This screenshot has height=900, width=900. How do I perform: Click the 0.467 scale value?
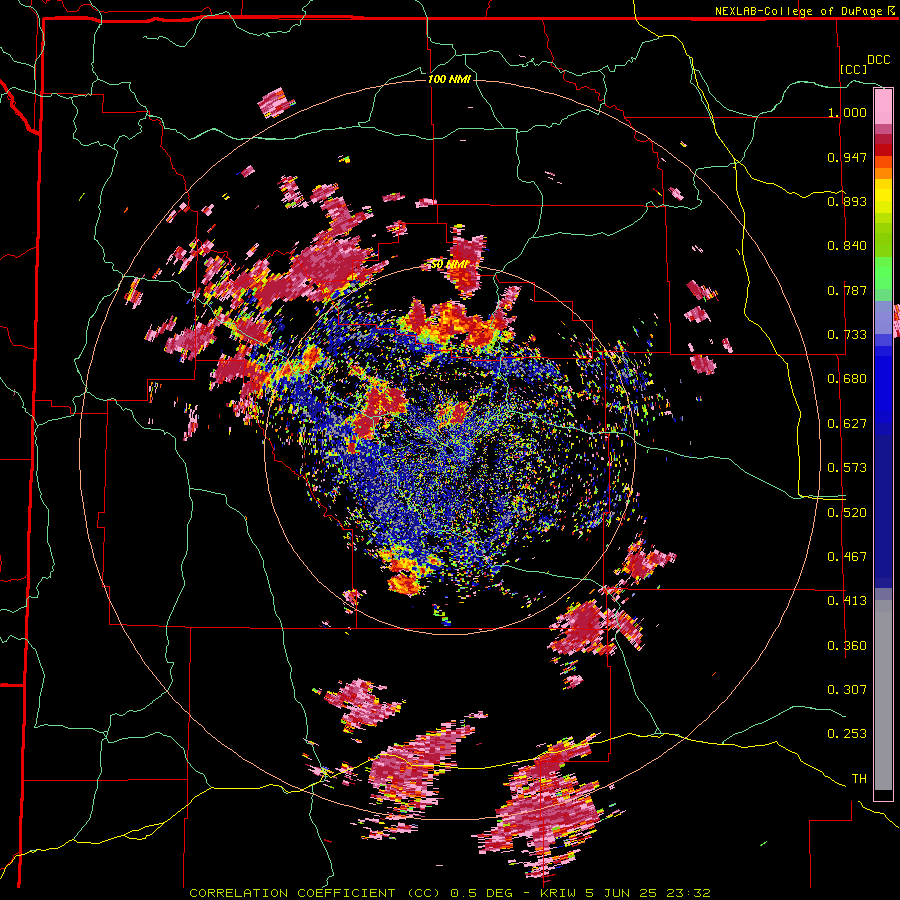coord(847,557)
